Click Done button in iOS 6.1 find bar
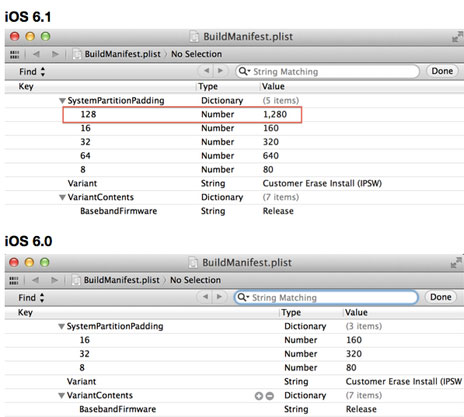Viewport: 464px width, 417px height. (x=442, y=71)
